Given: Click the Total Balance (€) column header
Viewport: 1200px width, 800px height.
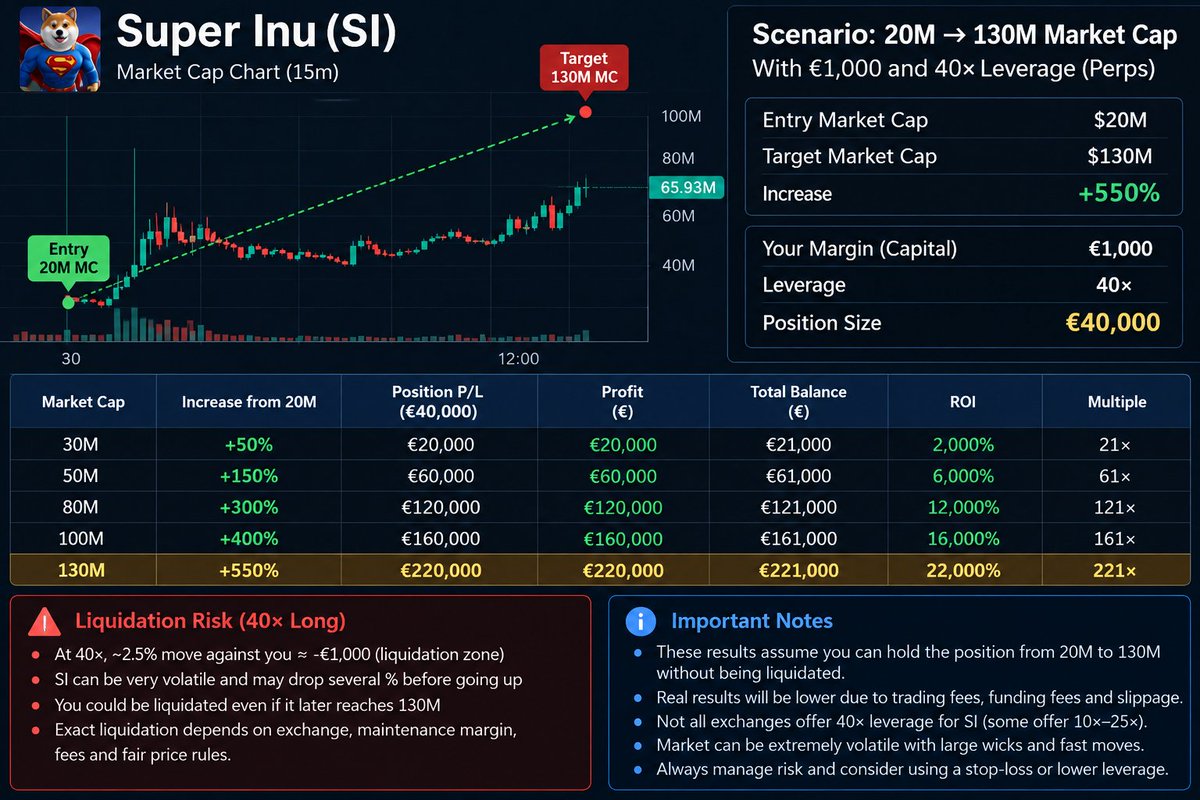Looking at the screenshot, I should pos(798,401).
